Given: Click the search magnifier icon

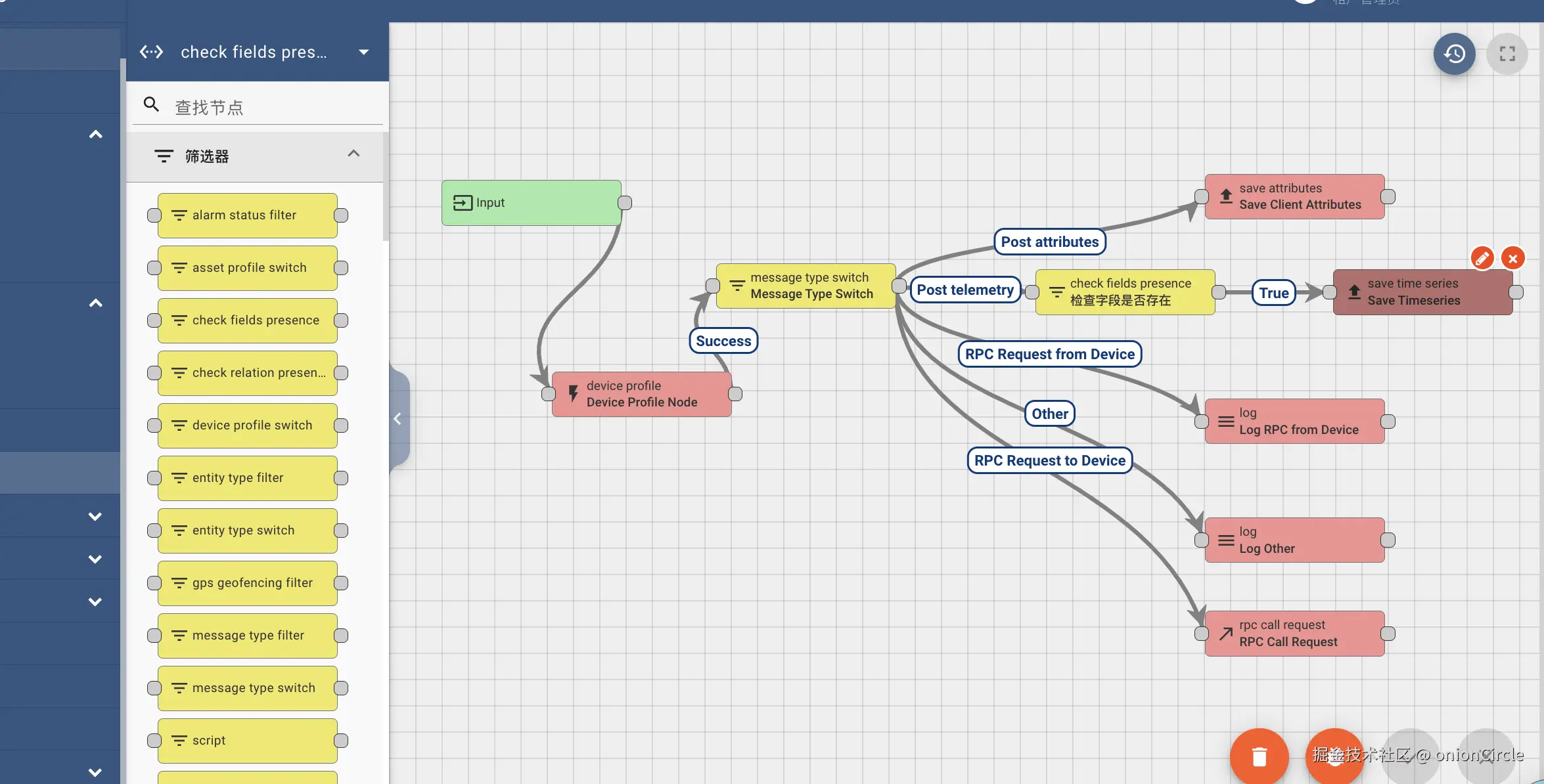Looking at the screenshot, I should [x=151, y=104].
